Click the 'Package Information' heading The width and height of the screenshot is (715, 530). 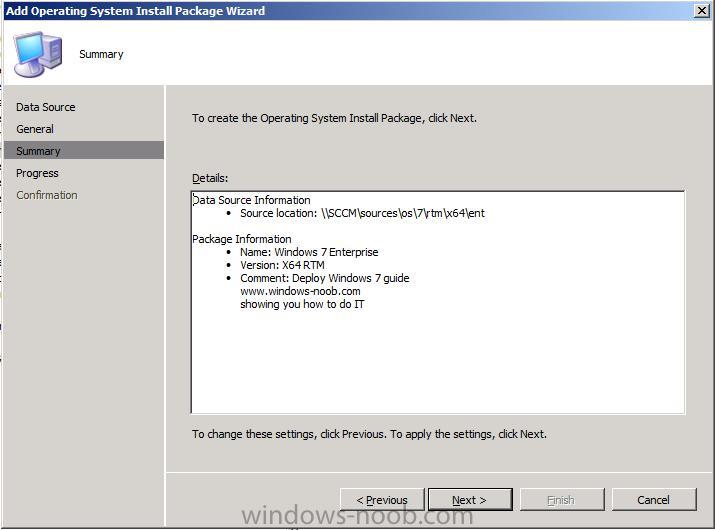coord(242,239)
